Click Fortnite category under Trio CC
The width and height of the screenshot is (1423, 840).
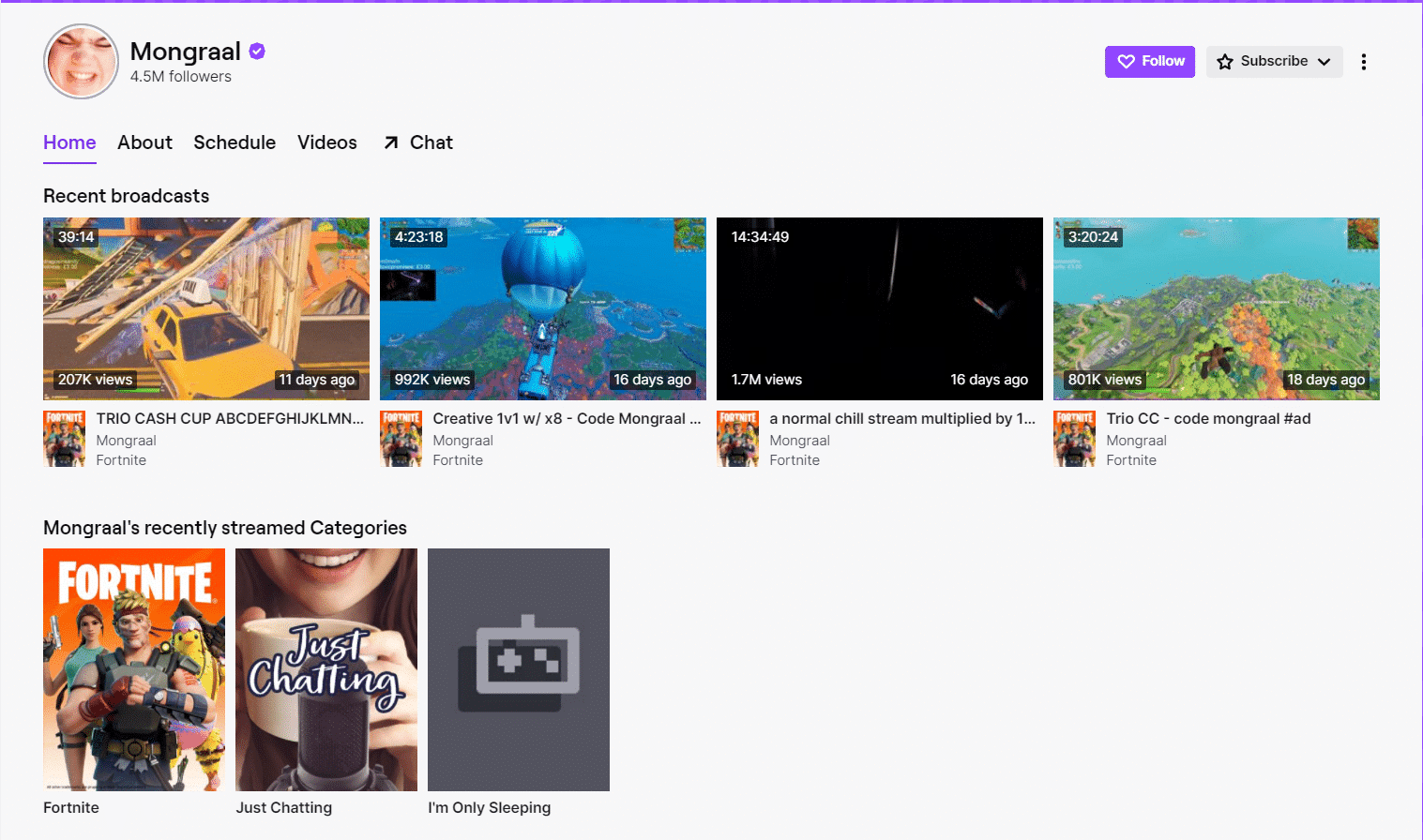point(1131,460)
